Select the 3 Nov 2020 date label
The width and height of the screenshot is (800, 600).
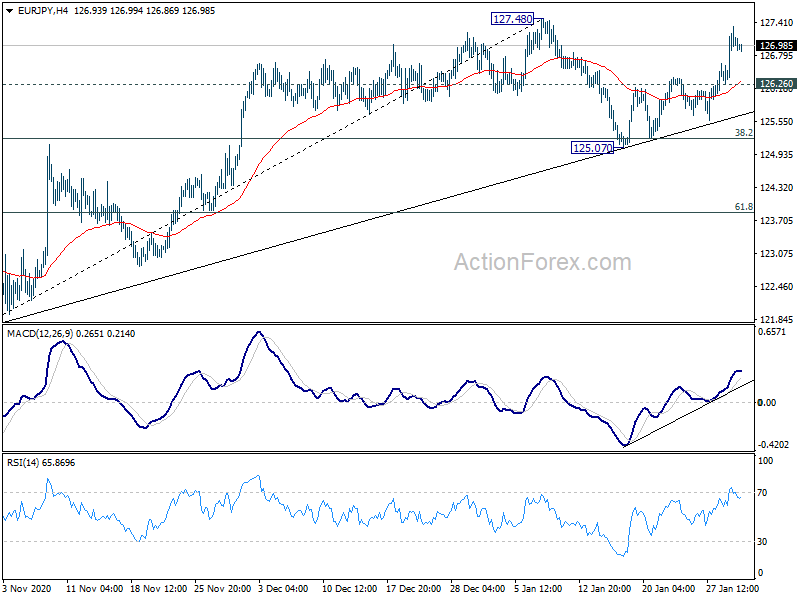pyautogui.click(x=27, y=588)
